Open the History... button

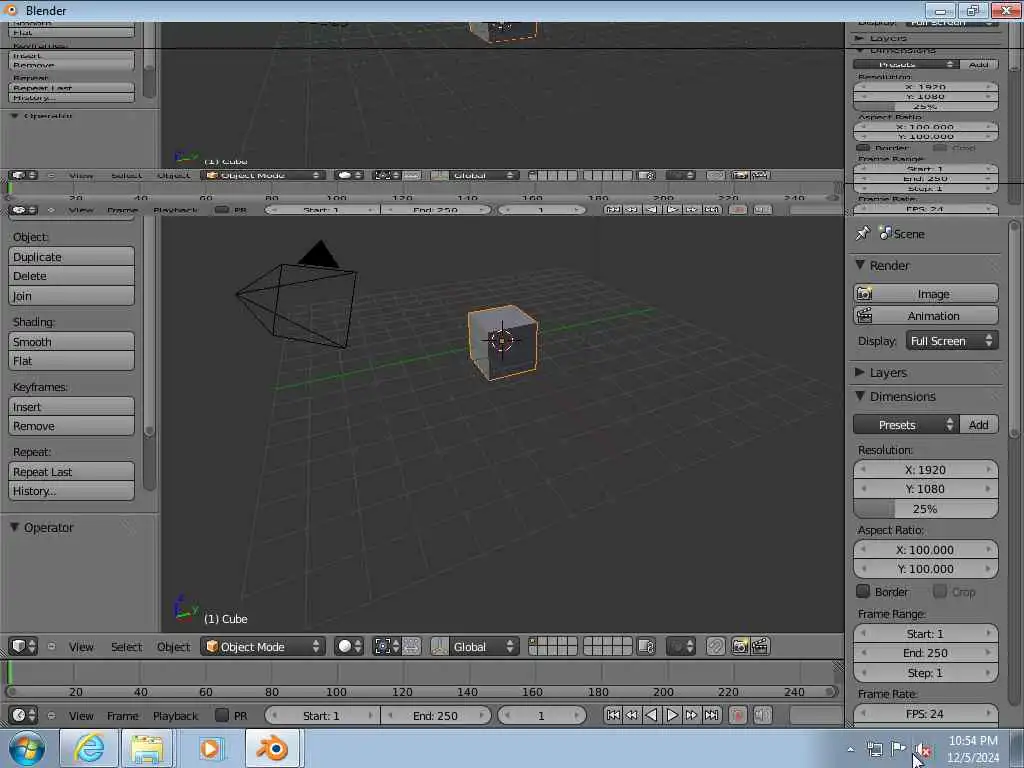click(71, 491)
